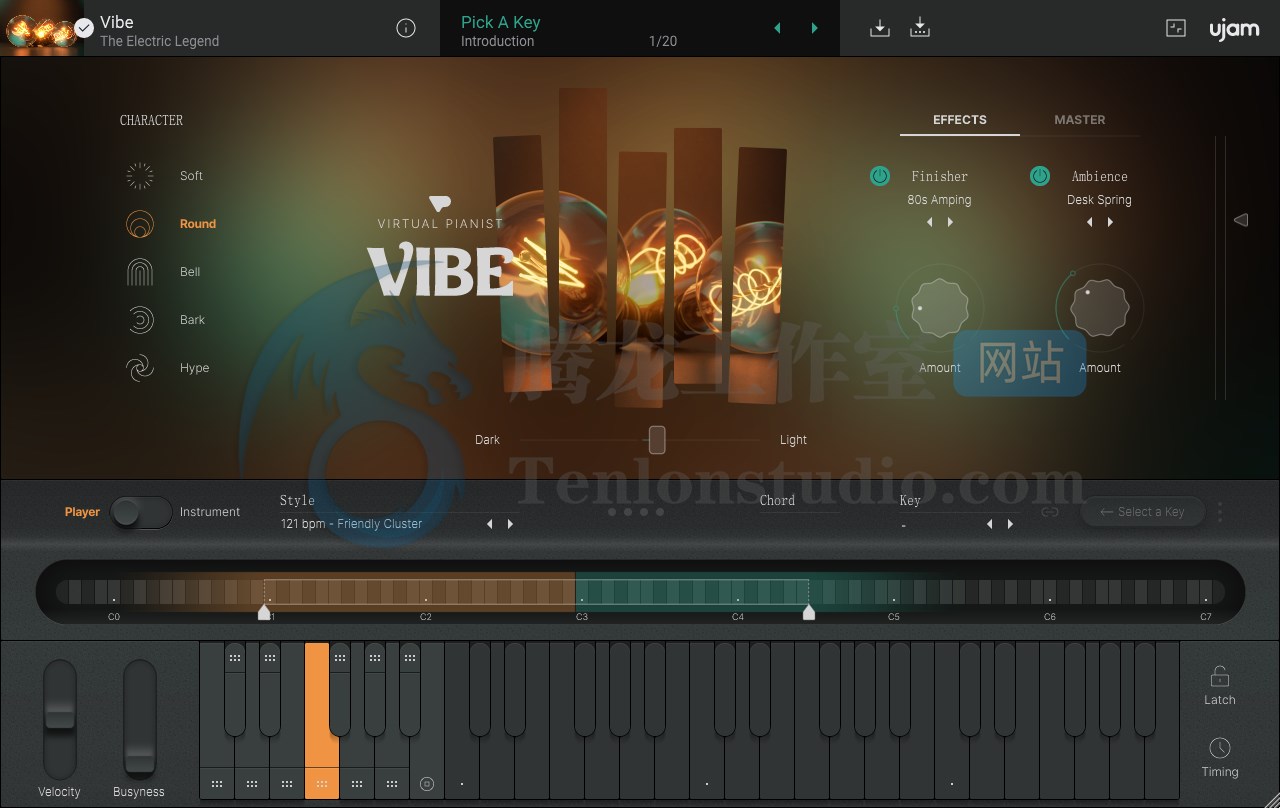Image resolution: width=1280 pixels, height=808 pixels.
Task: Toggle the Player/Instrument mode switch
Action: point(141,512)
